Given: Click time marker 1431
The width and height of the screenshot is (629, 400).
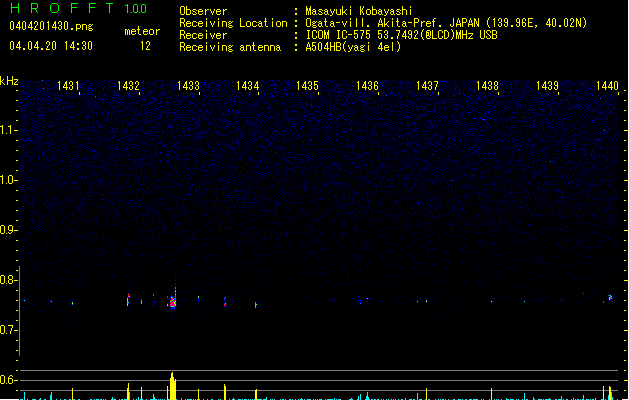Looking at the screenshot, I should 68,86.
